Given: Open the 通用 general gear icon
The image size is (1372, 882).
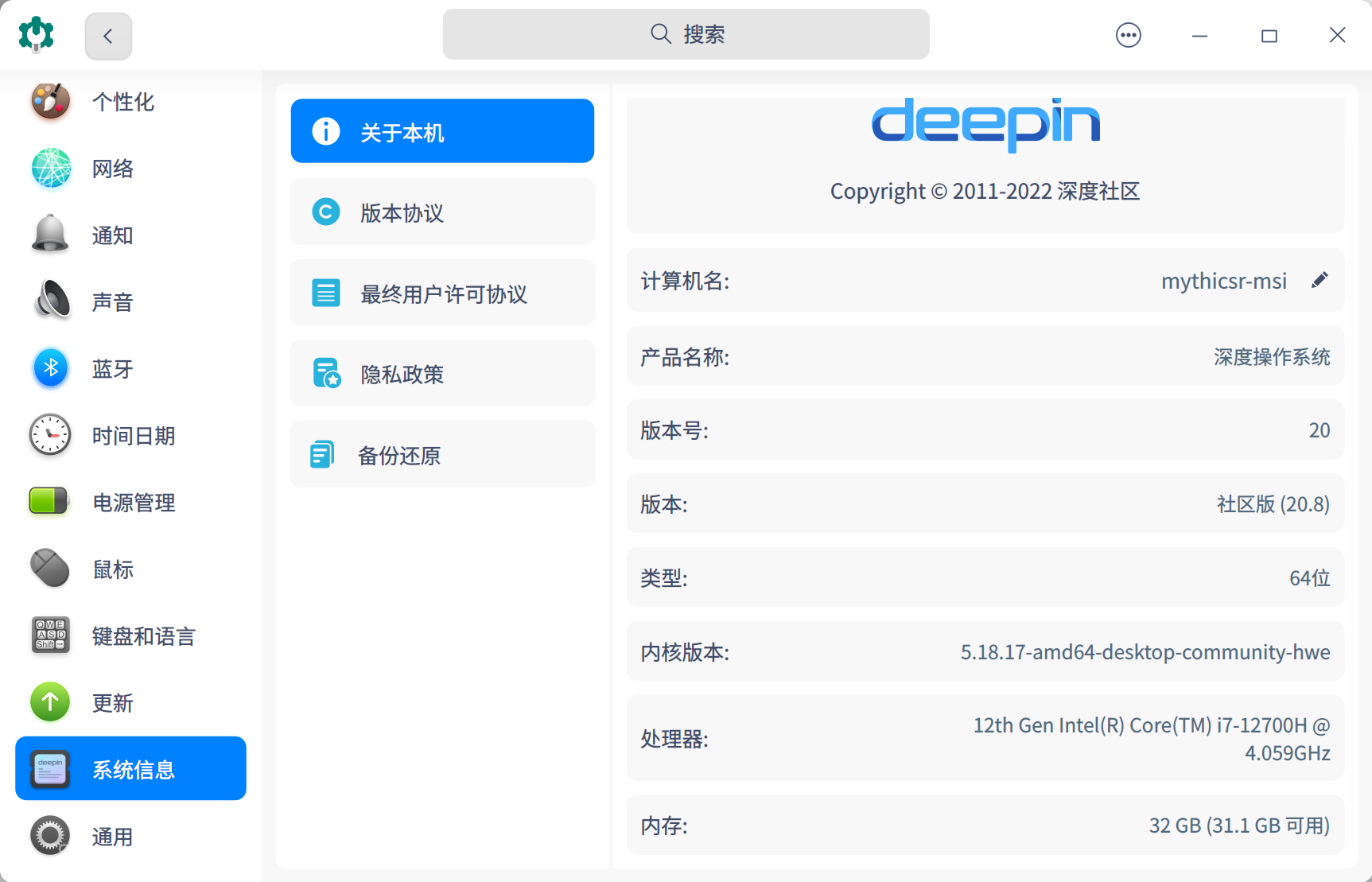Looking at the screenshot, I should click(x=50, y=836).
